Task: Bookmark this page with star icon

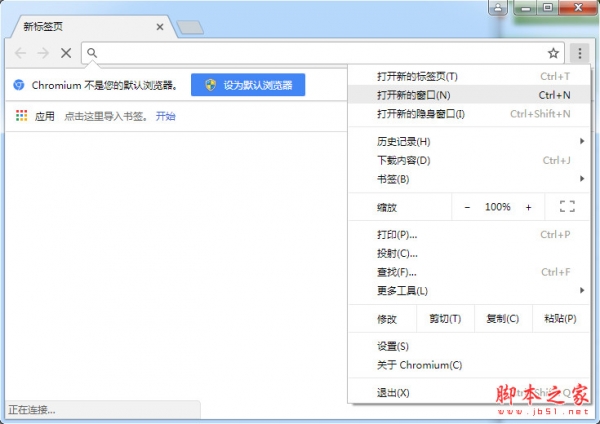Action: (x=553, y=53)
